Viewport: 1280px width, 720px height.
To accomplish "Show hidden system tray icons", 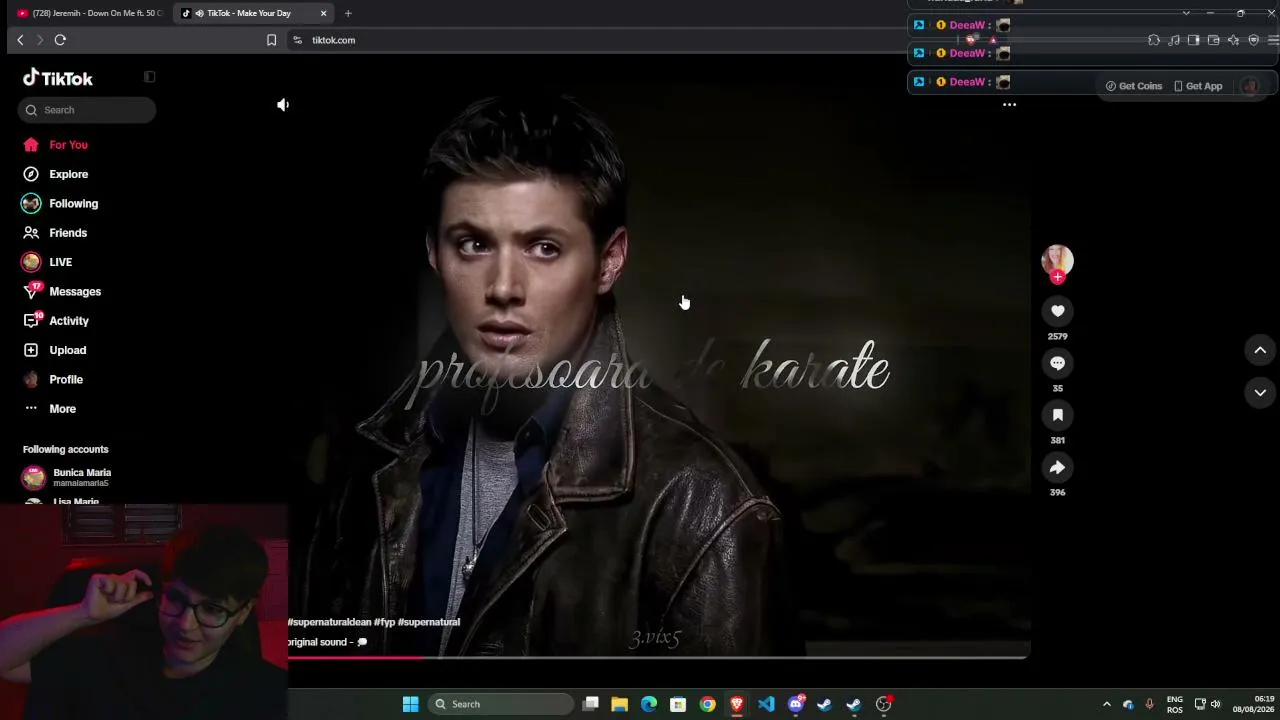I will 1106,704.
